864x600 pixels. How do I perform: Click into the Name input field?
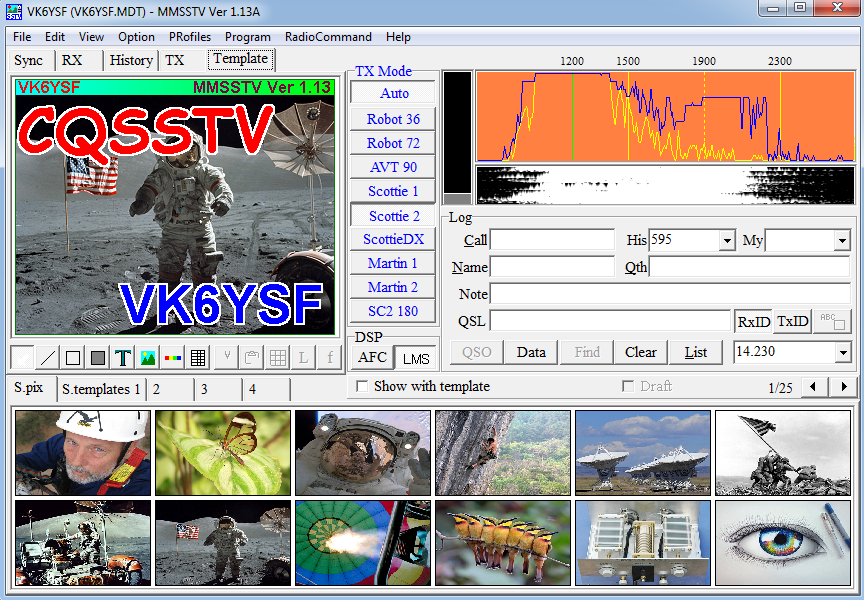coord(552,267)
